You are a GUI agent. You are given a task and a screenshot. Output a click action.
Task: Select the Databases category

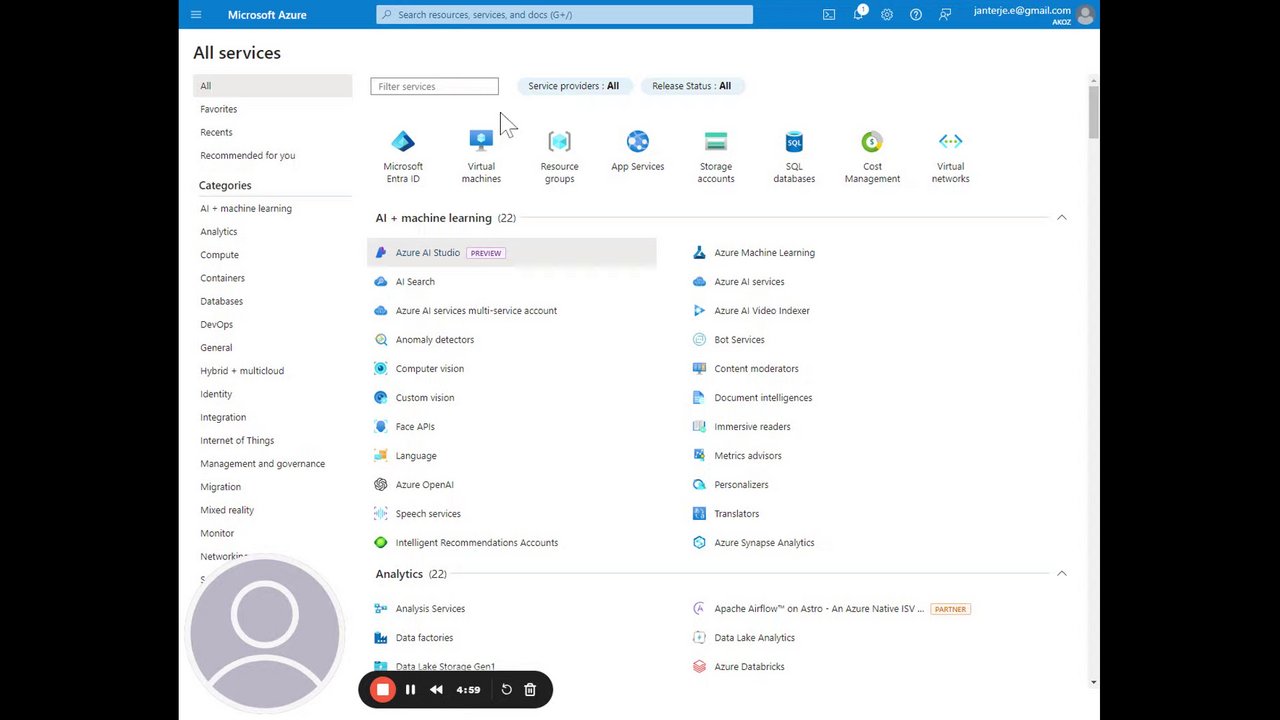(x=221, y=301)
